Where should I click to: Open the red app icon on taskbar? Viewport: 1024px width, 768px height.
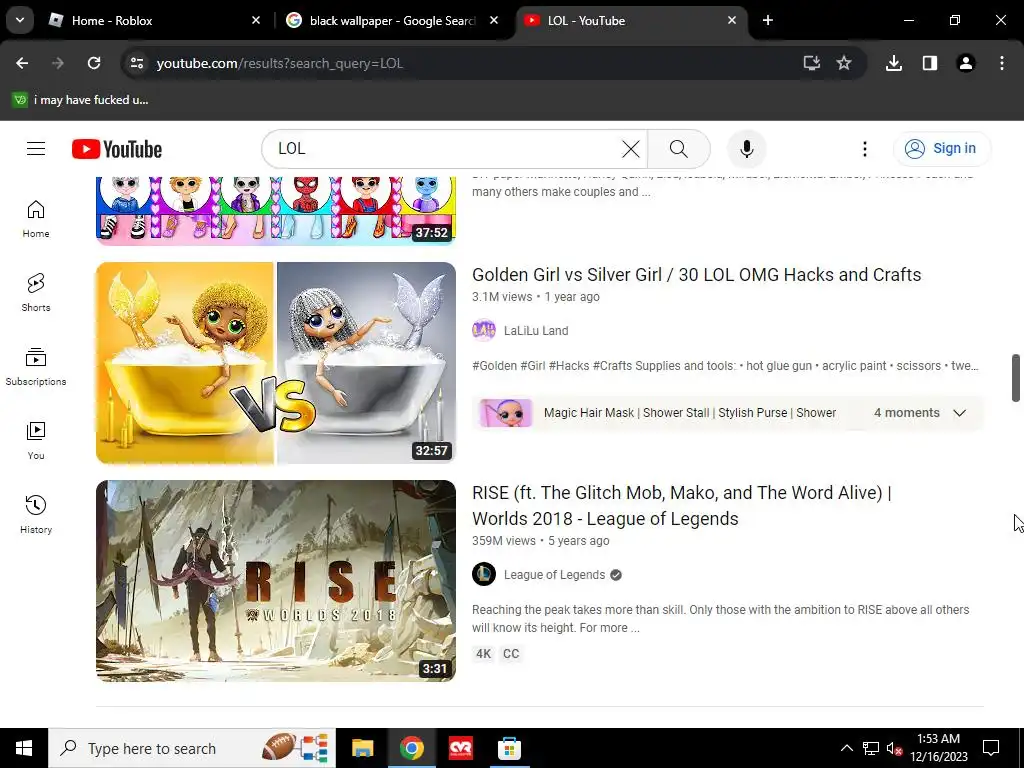[460, 748]
